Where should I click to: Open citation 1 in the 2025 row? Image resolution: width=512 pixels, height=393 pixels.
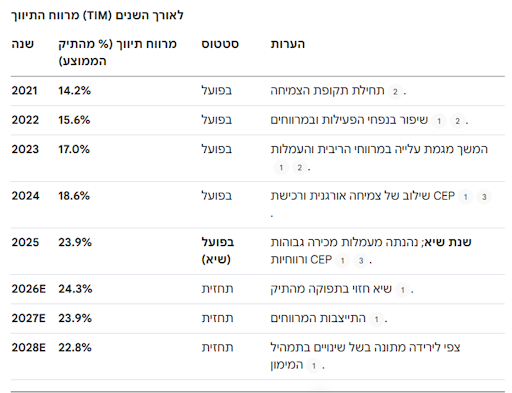[342, 261]
